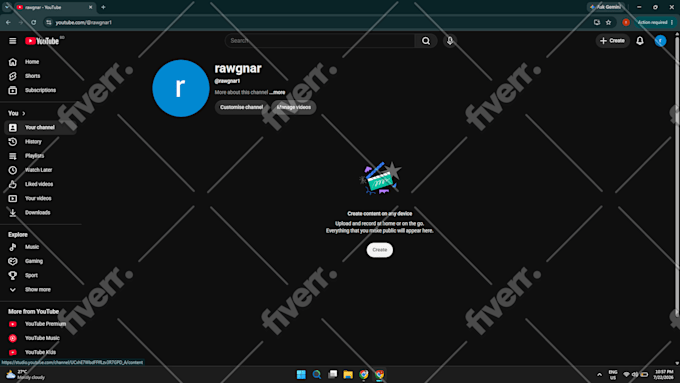Viewport: 680px width, 383px height.
Task: Open File Explorer from taskbar
Action: [348, 374]
